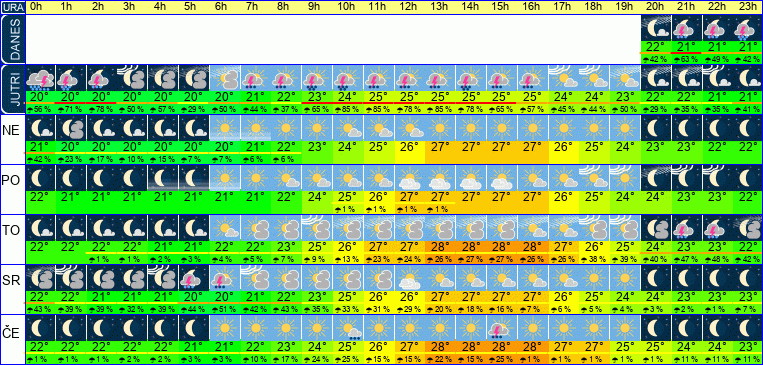This screenshot has height=365, width=763.
Task: Click the NE 12h sun with cloud icon
Action: point(410,128)
